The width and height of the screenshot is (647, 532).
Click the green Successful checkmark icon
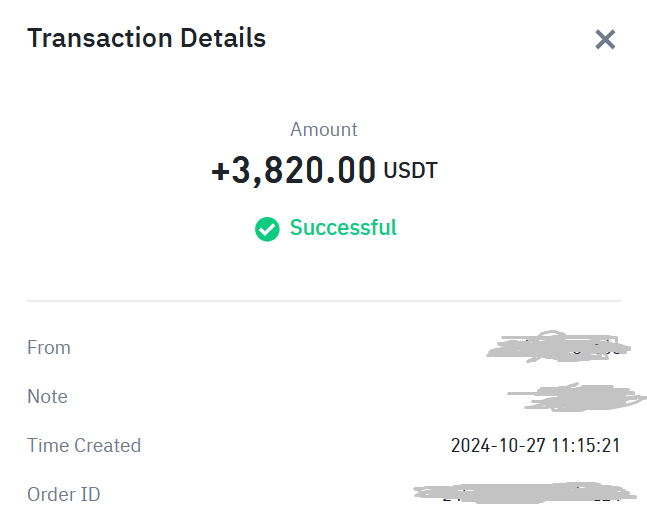267,229
